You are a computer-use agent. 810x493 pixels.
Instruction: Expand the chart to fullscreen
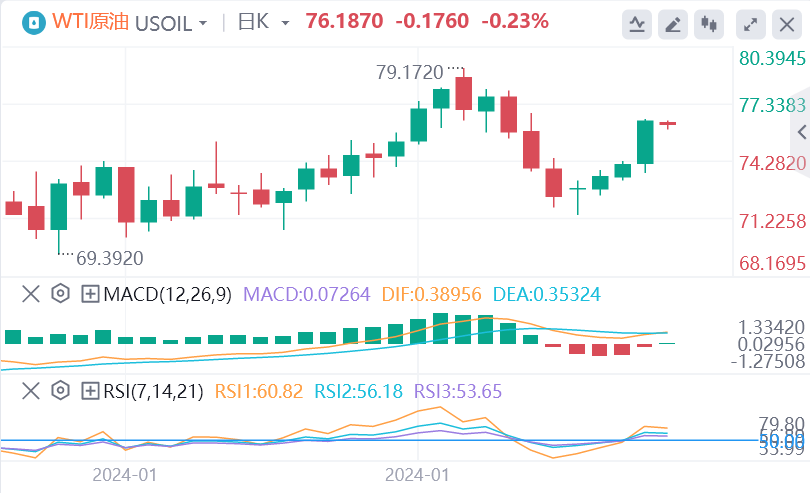pyautogui.click(x=750, y=24)
